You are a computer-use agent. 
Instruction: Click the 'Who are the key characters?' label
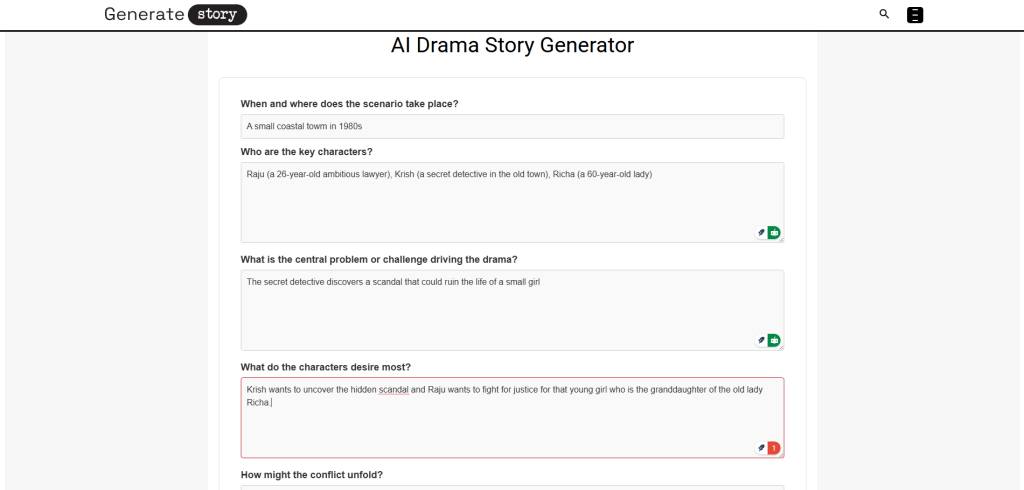306,151
